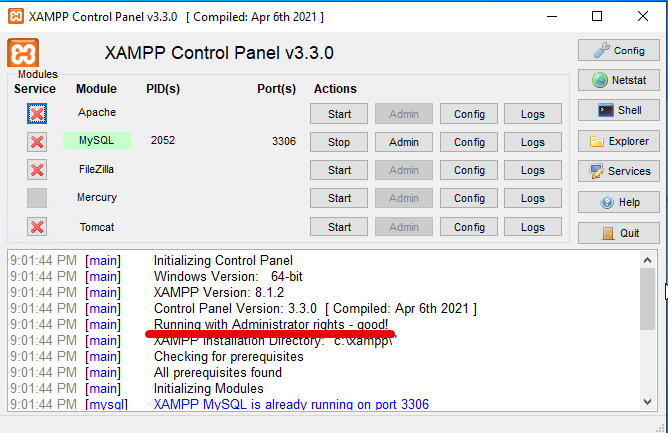Maximize the XAMPP window
This screenshot has height=433, width=668.
(x=597, y=17)
